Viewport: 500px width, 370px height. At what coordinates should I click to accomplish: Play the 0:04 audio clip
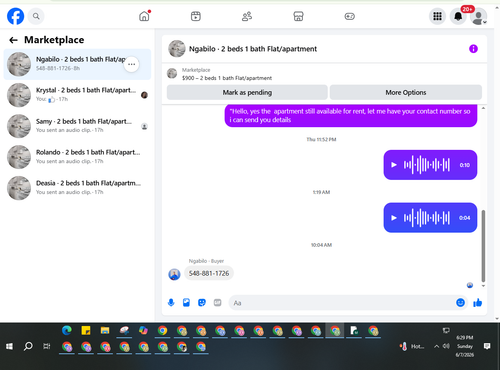tap(394, 218)
